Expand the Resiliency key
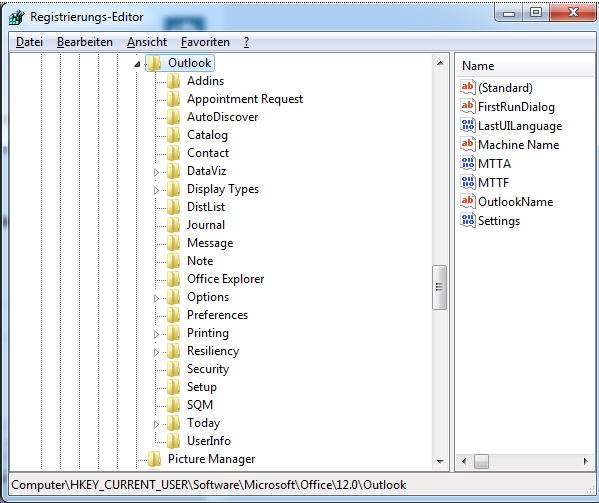The image size is (599, 503). click(x=156, y=352)
